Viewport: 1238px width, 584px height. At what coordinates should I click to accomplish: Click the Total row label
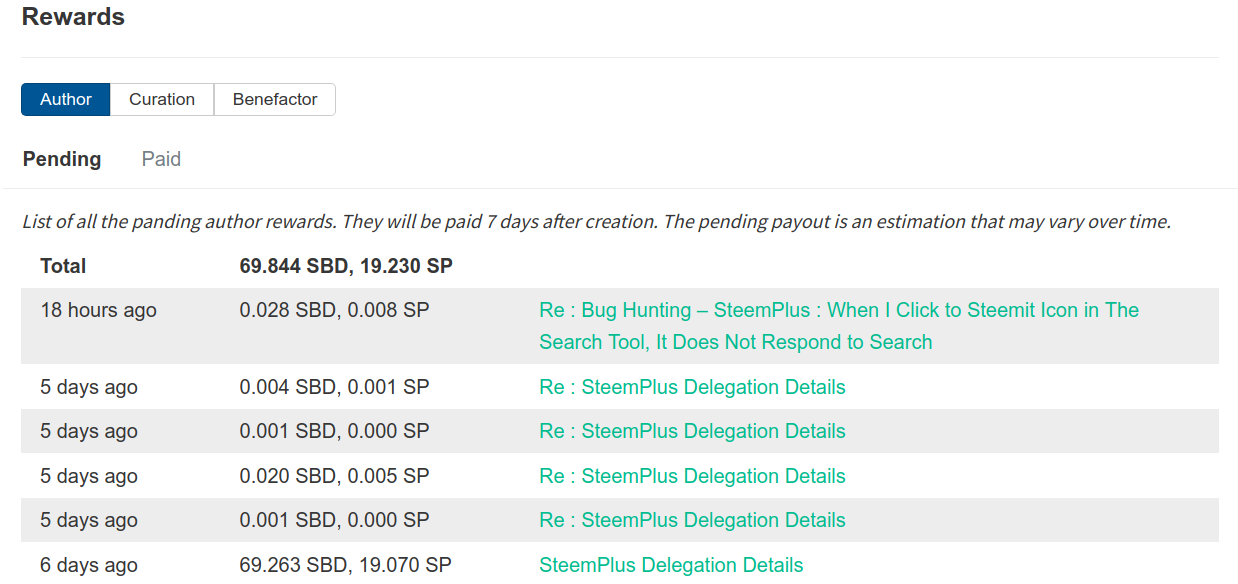[63, 266]
